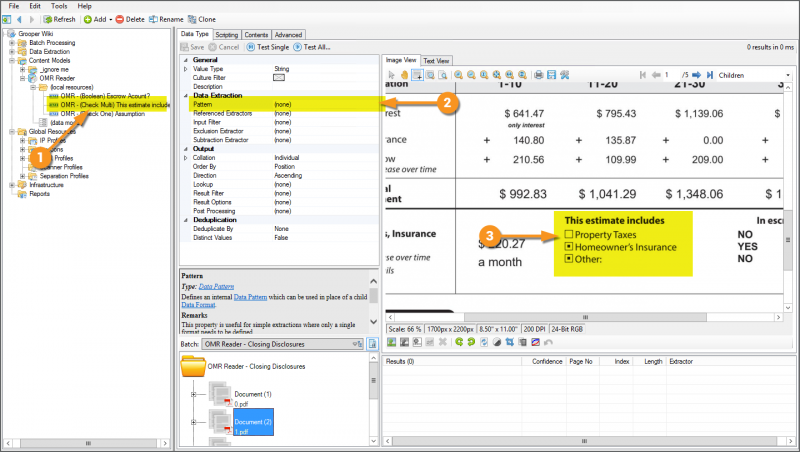Check the Property Taxes checkbox
Screen dimensions: 800x452
tap(568, 235)
